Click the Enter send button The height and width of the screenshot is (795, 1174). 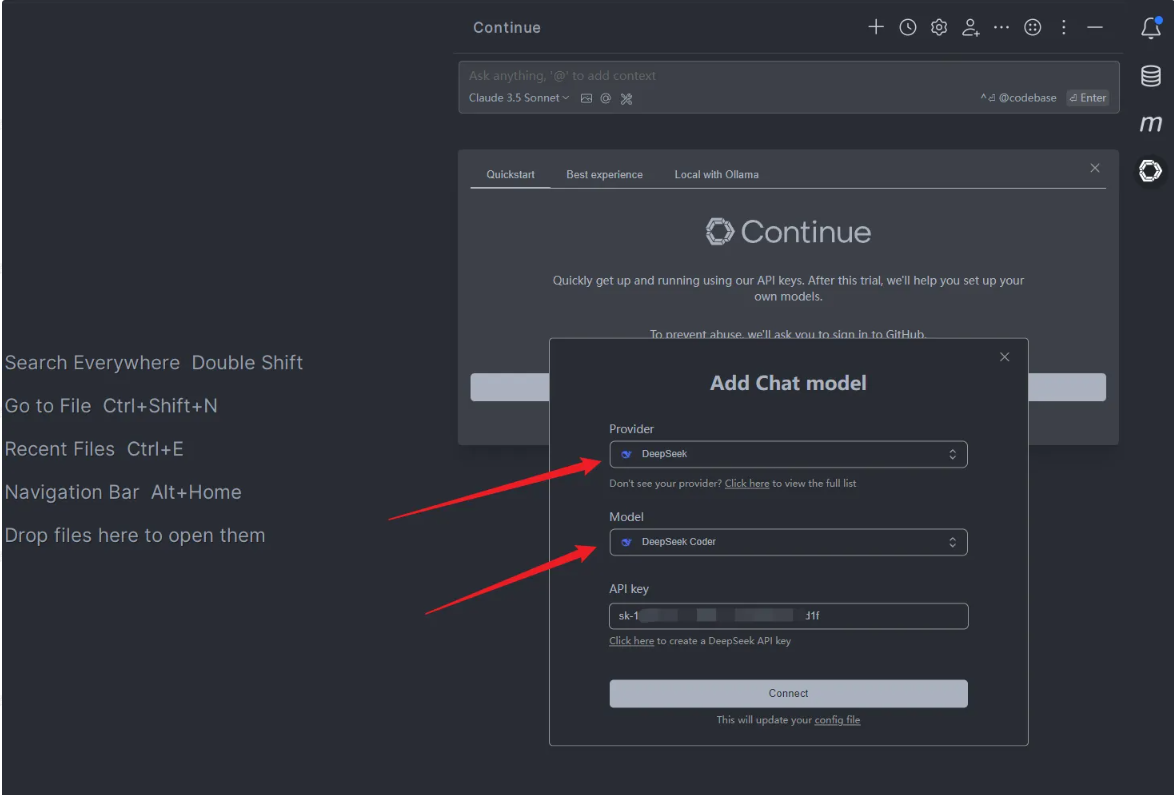[x=1088, y=98]
